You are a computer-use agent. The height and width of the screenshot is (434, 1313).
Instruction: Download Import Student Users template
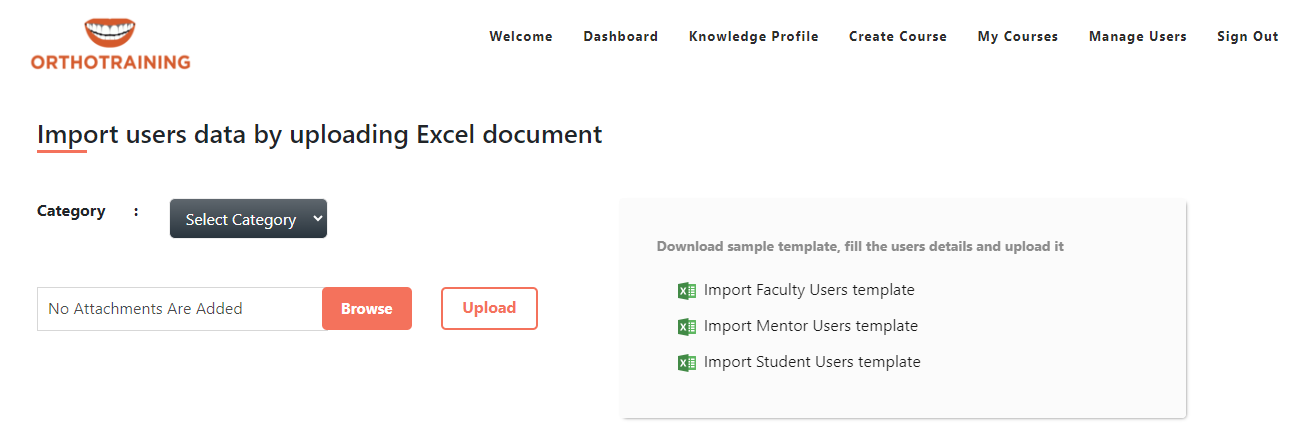coord(812,363)
